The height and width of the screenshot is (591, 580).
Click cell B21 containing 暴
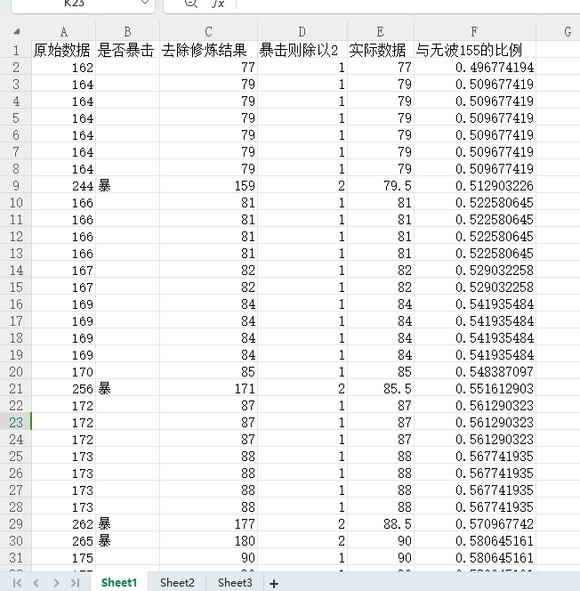tap(127, 389)
